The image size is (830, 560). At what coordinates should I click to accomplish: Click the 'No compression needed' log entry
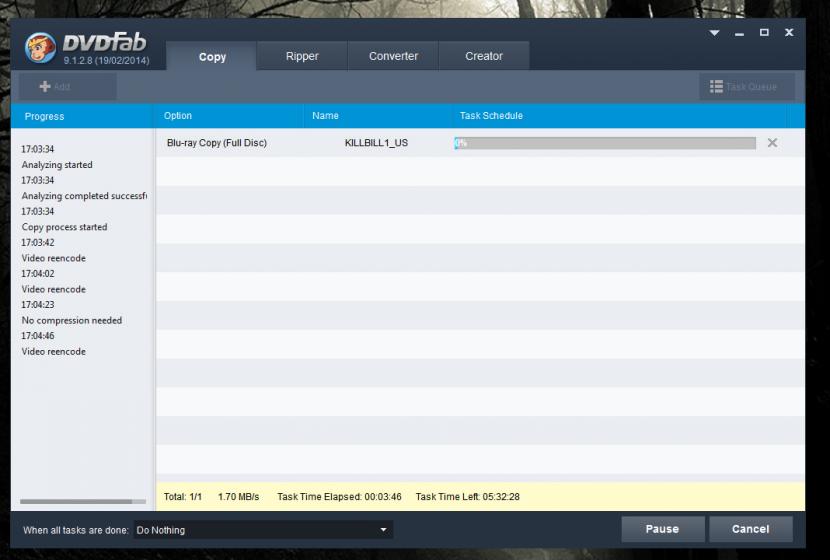click(72, 320)
